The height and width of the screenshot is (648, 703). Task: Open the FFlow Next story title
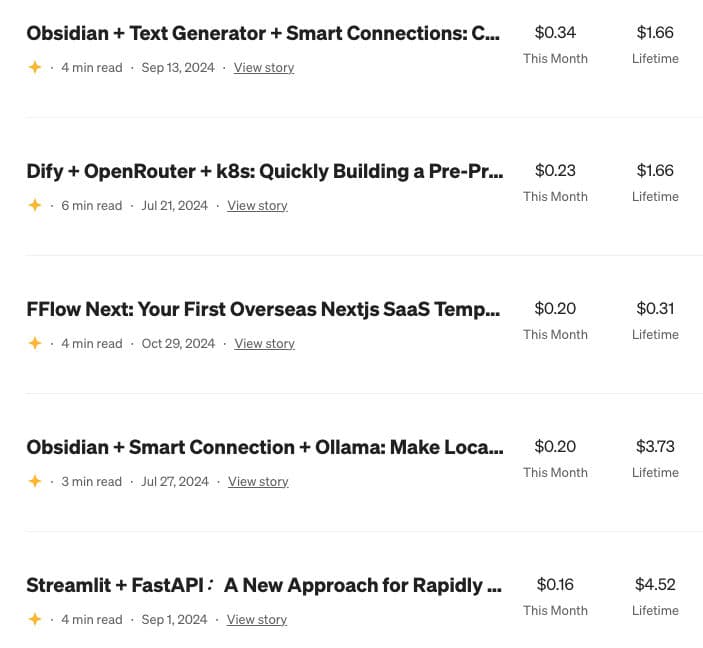point(263,309)
